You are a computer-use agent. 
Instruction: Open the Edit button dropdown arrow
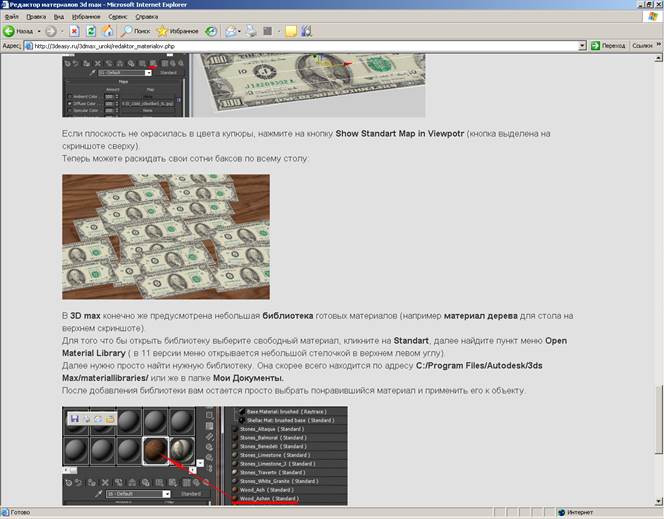278,31
